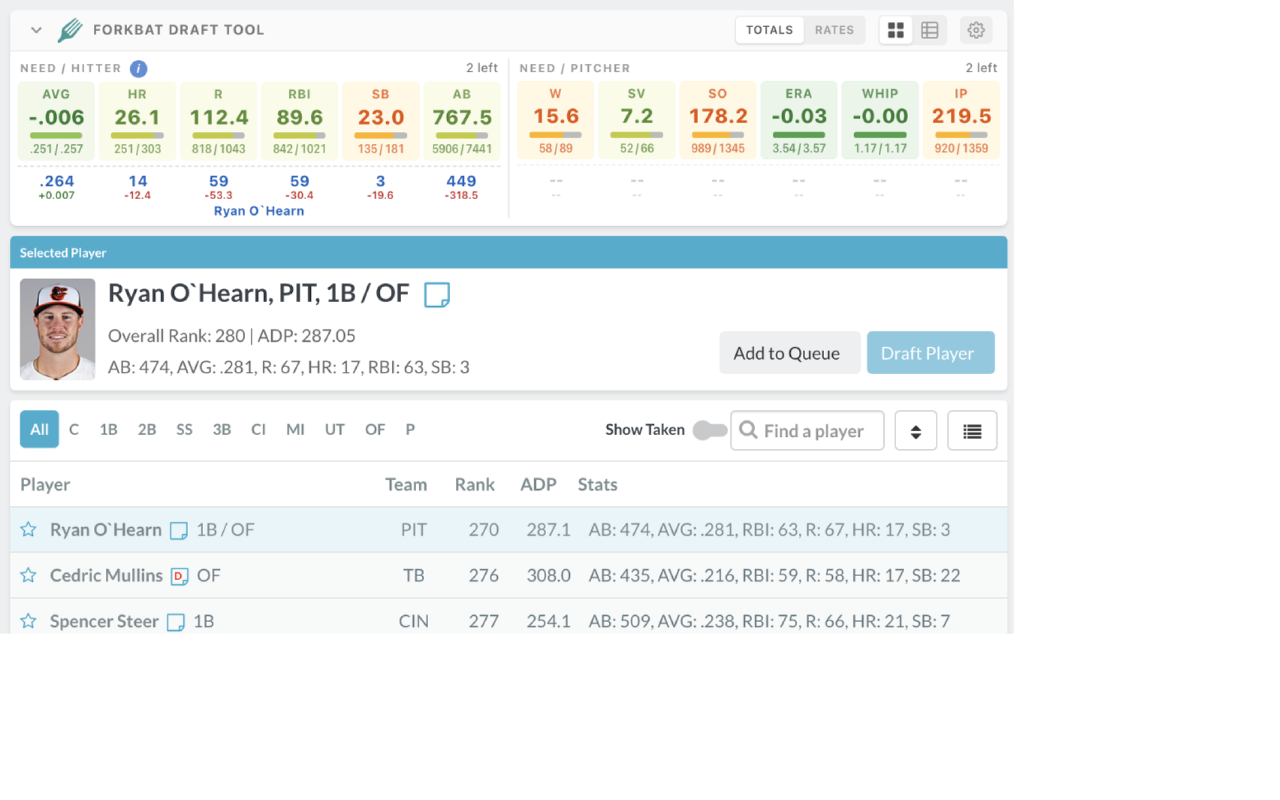Image resolution: width=1280 pixels, height=800 pixels.
Task: Click the list view options button
Action: (972, 431)
